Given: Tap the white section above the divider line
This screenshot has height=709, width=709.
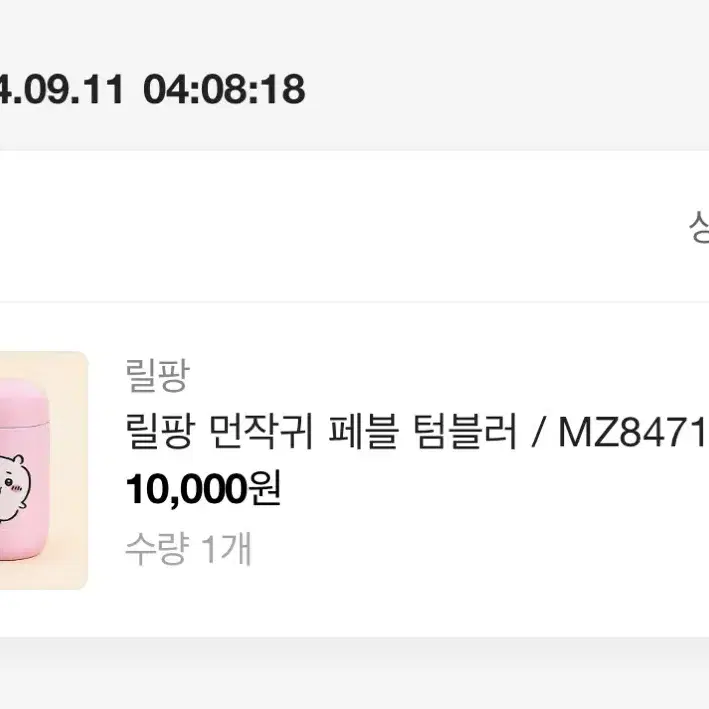Looking at the screenshot, I should point(344,226).
